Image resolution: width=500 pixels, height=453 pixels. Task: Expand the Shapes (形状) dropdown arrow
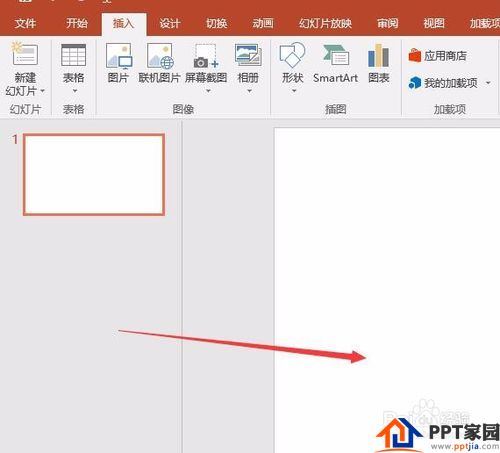294,91
